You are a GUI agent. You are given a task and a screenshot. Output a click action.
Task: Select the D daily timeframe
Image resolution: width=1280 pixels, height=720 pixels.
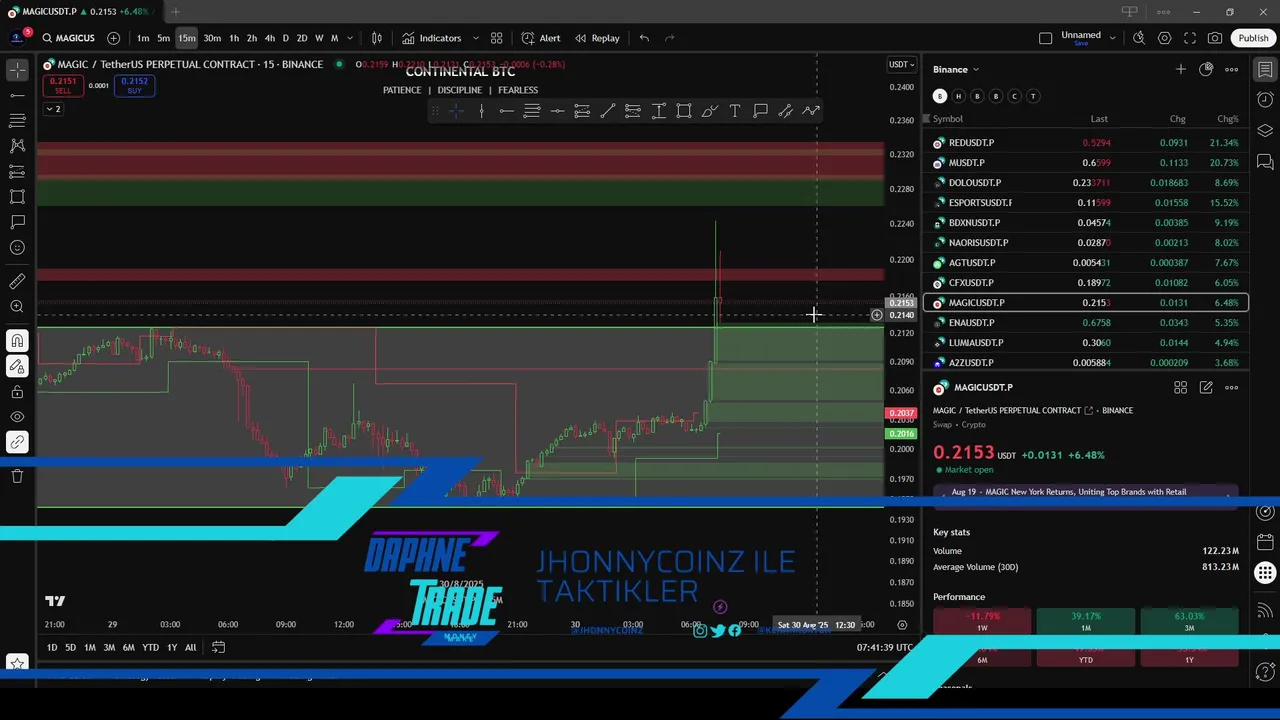286,38
